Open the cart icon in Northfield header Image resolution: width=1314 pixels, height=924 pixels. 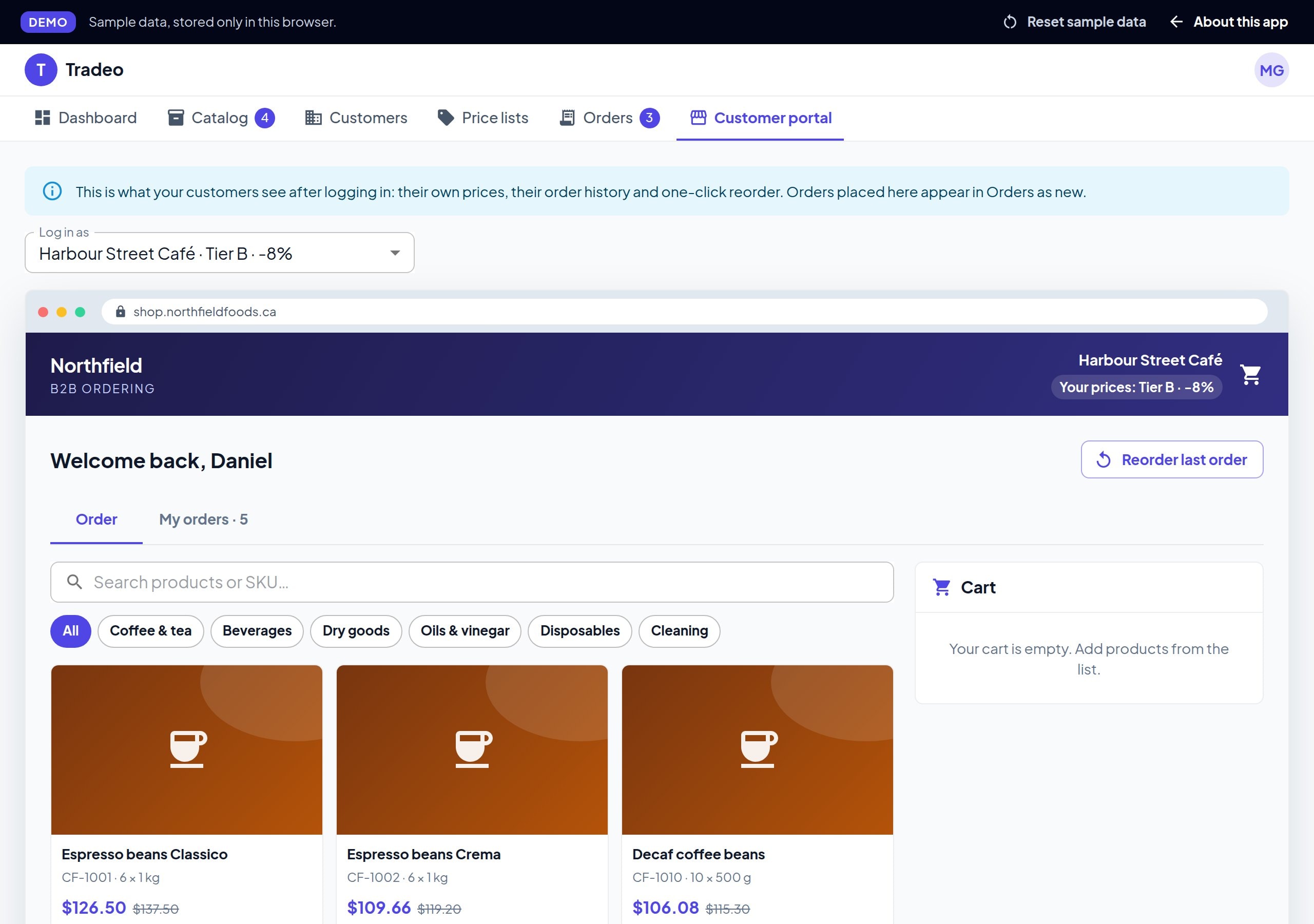(x=1250, y=375)
